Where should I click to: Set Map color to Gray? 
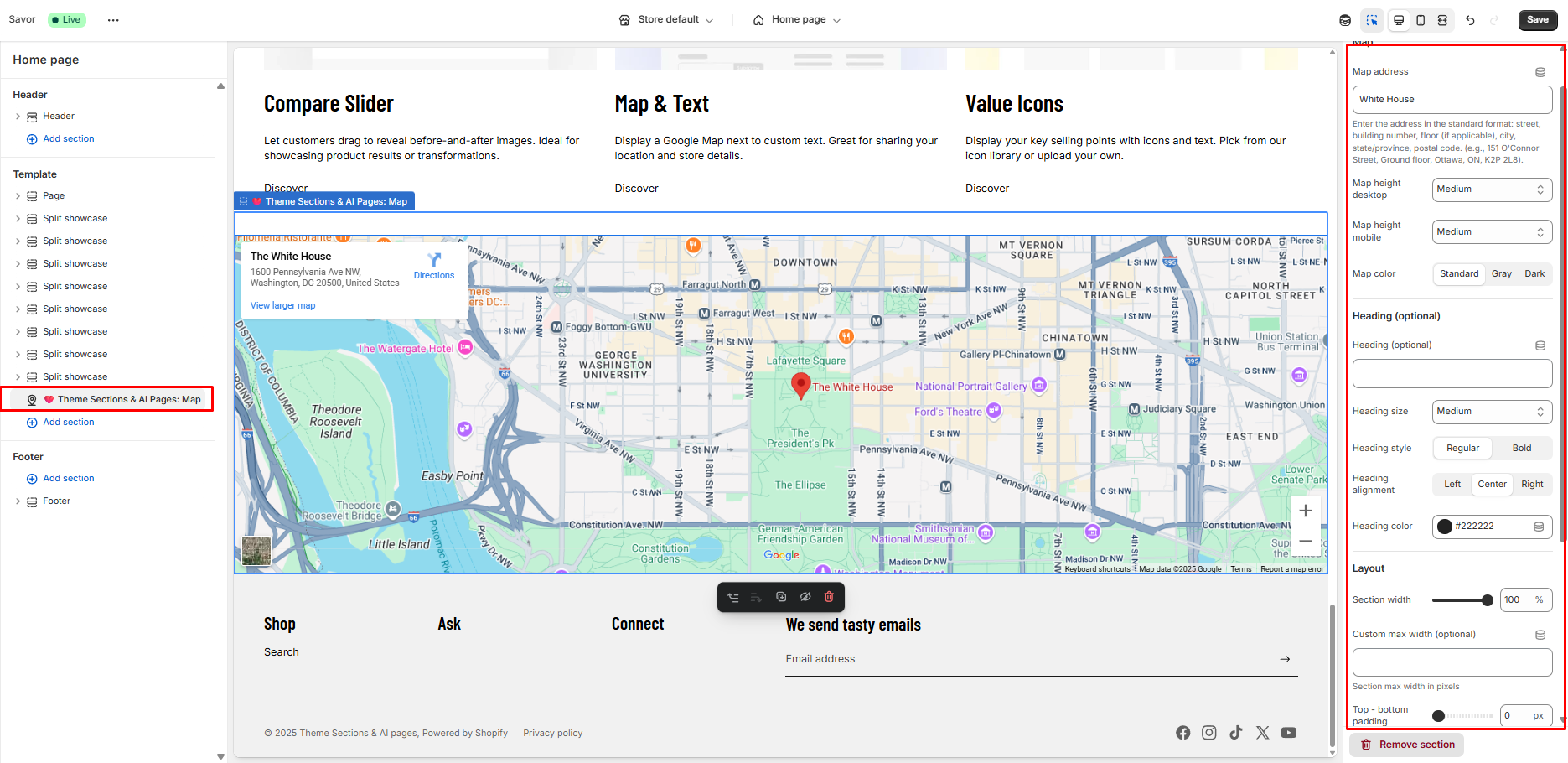pyautogui.click(x=1502, y=274)
